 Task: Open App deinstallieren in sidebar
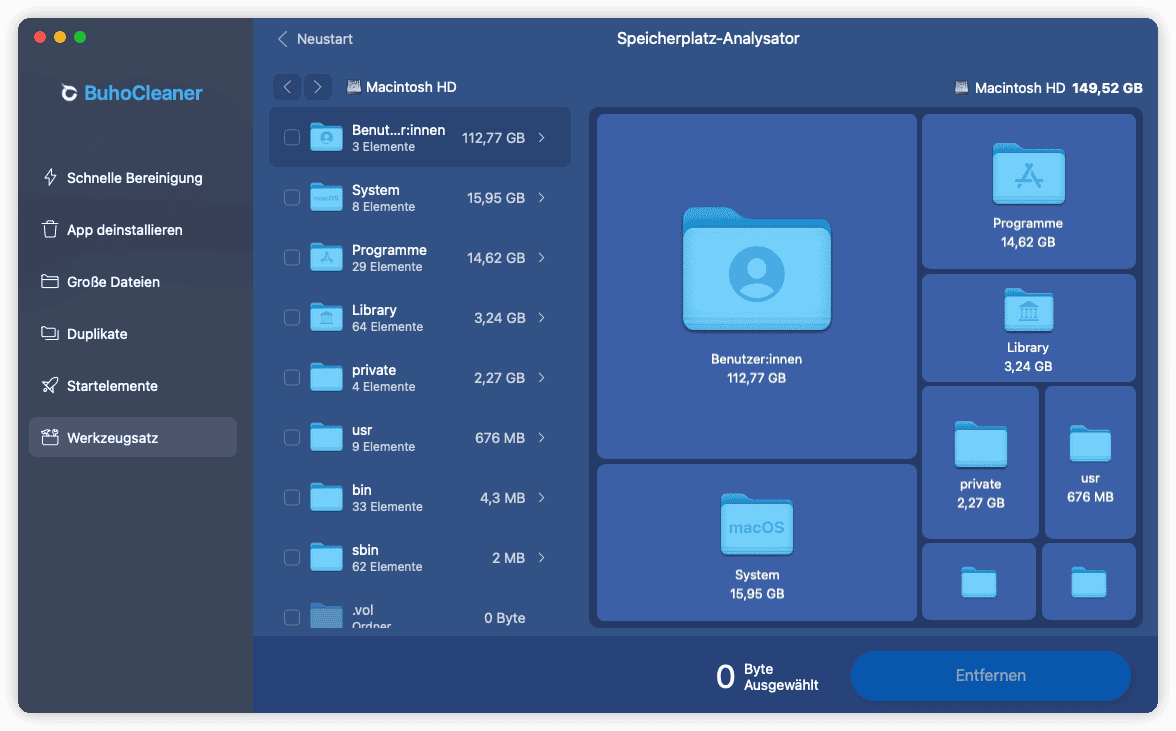pos(133,229)
